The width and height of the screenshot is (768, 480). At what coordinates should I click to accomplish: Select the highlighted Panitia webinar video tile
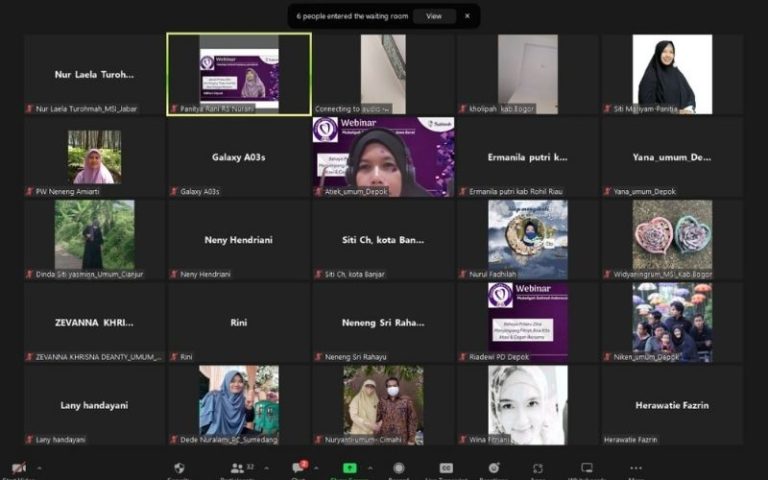239,74
